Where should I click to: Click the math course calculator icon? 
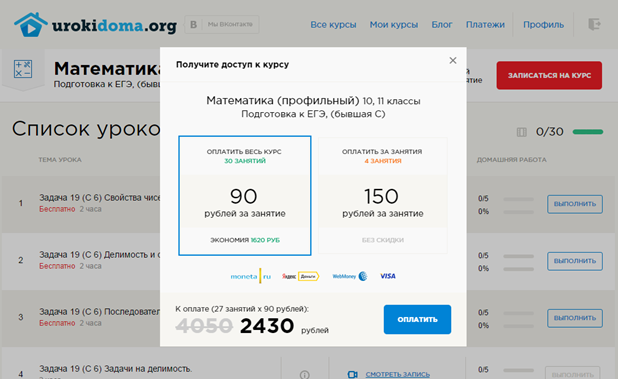(x=23, y=69)
